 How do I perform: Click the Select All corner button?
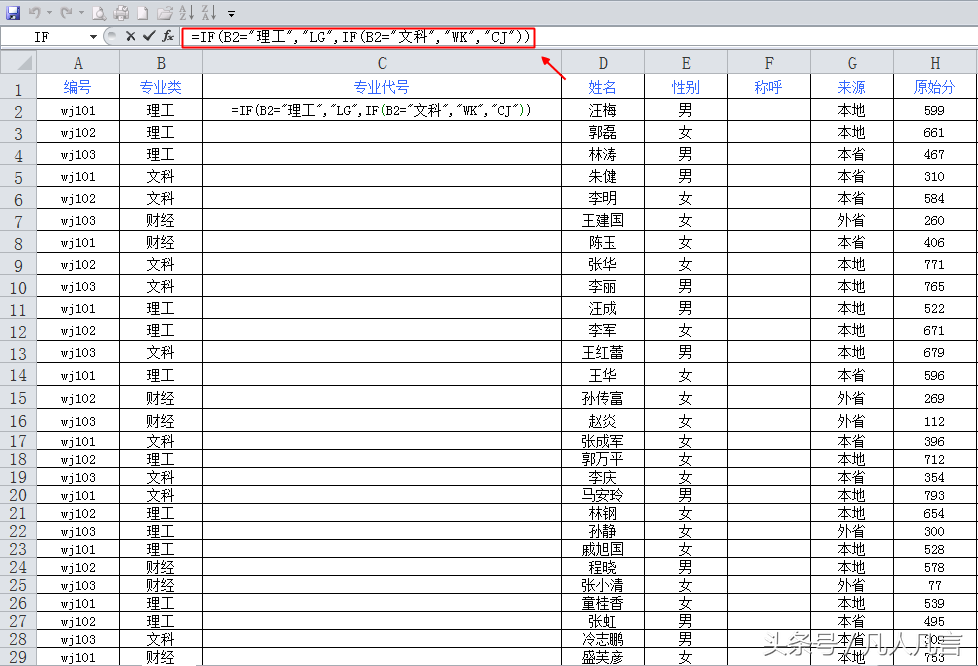pos(19,62)
